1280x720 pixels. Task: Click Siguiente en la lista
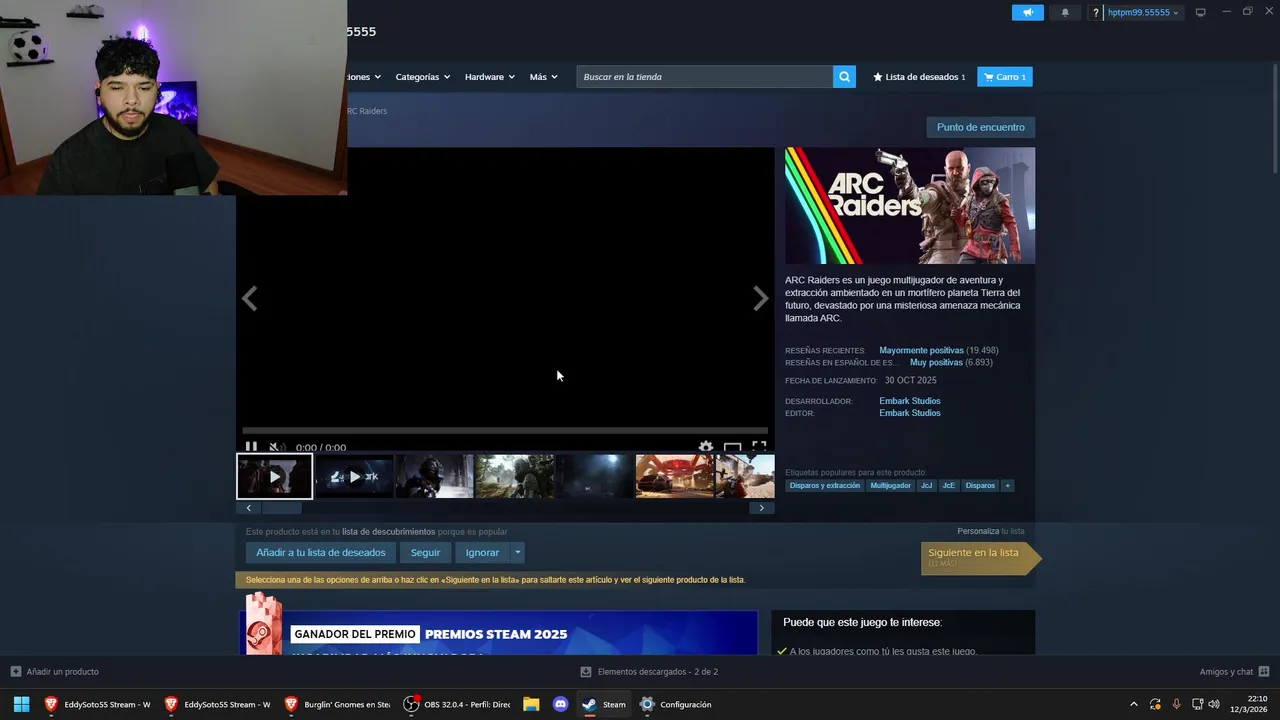(x=980, y=557)
